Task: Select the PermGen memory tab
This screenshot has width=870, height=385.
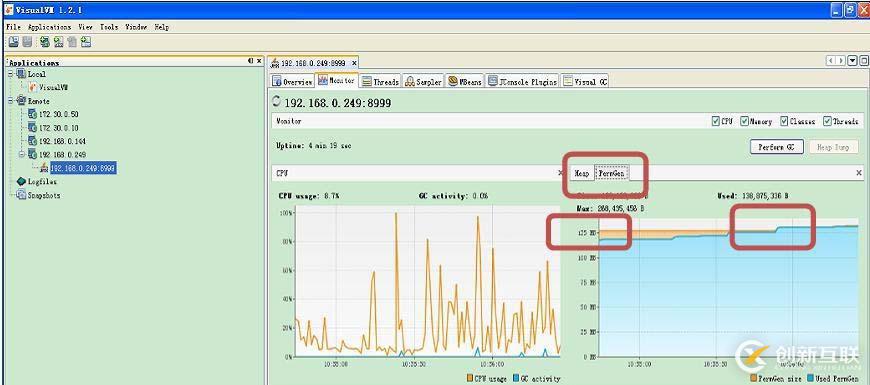Action: coord(611,174)
